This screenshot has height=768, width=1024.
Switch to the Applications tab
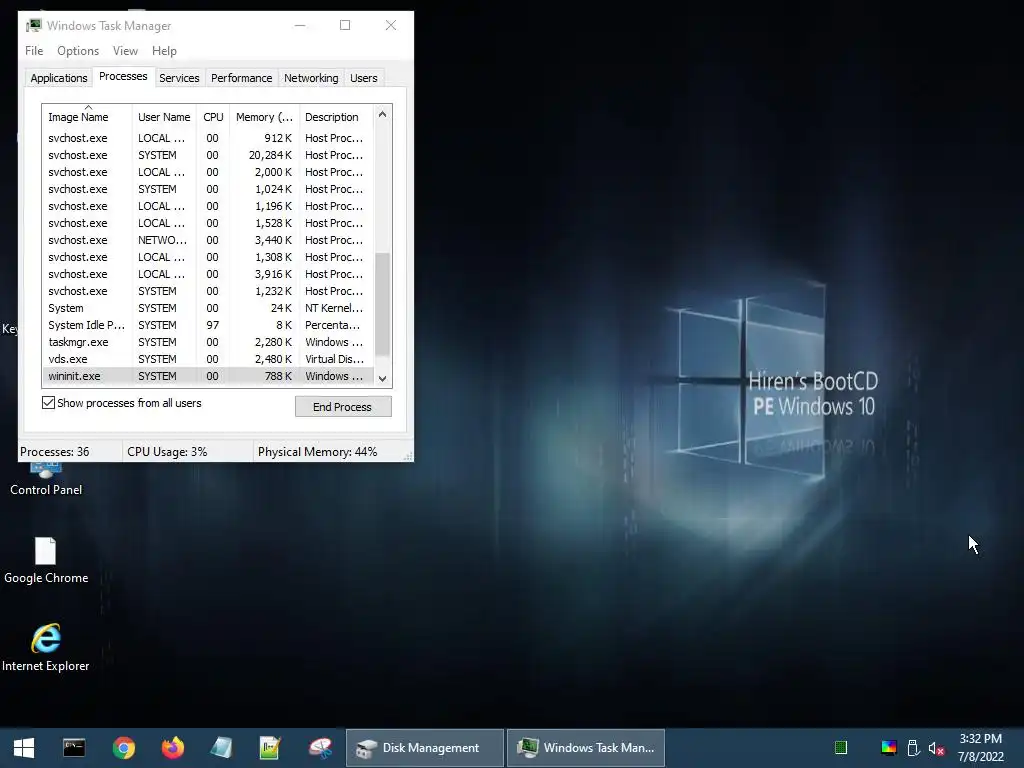click(x=59, y=78)
